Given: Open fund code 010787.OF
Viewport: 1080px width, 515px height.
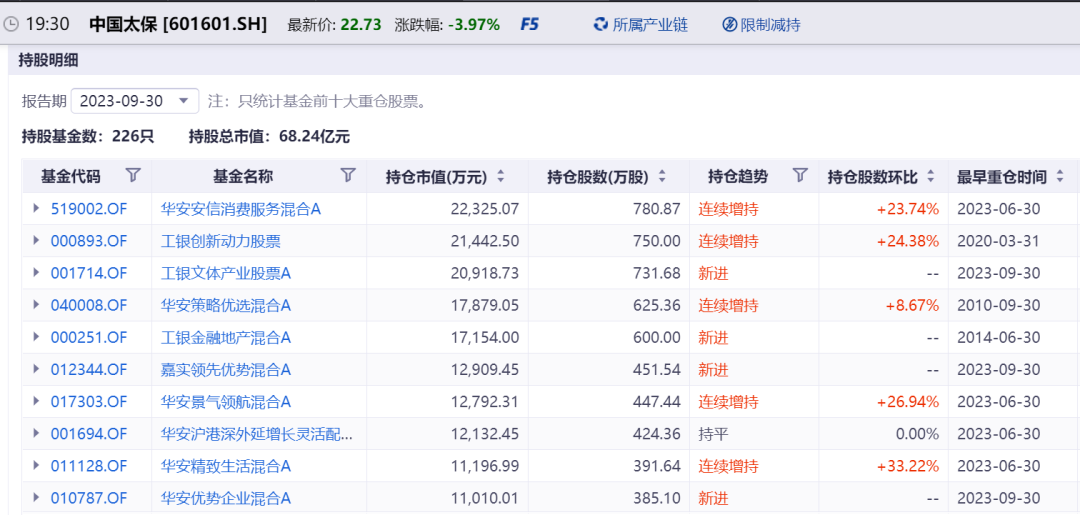Looking at the screenshot, I should click(89, 498).
